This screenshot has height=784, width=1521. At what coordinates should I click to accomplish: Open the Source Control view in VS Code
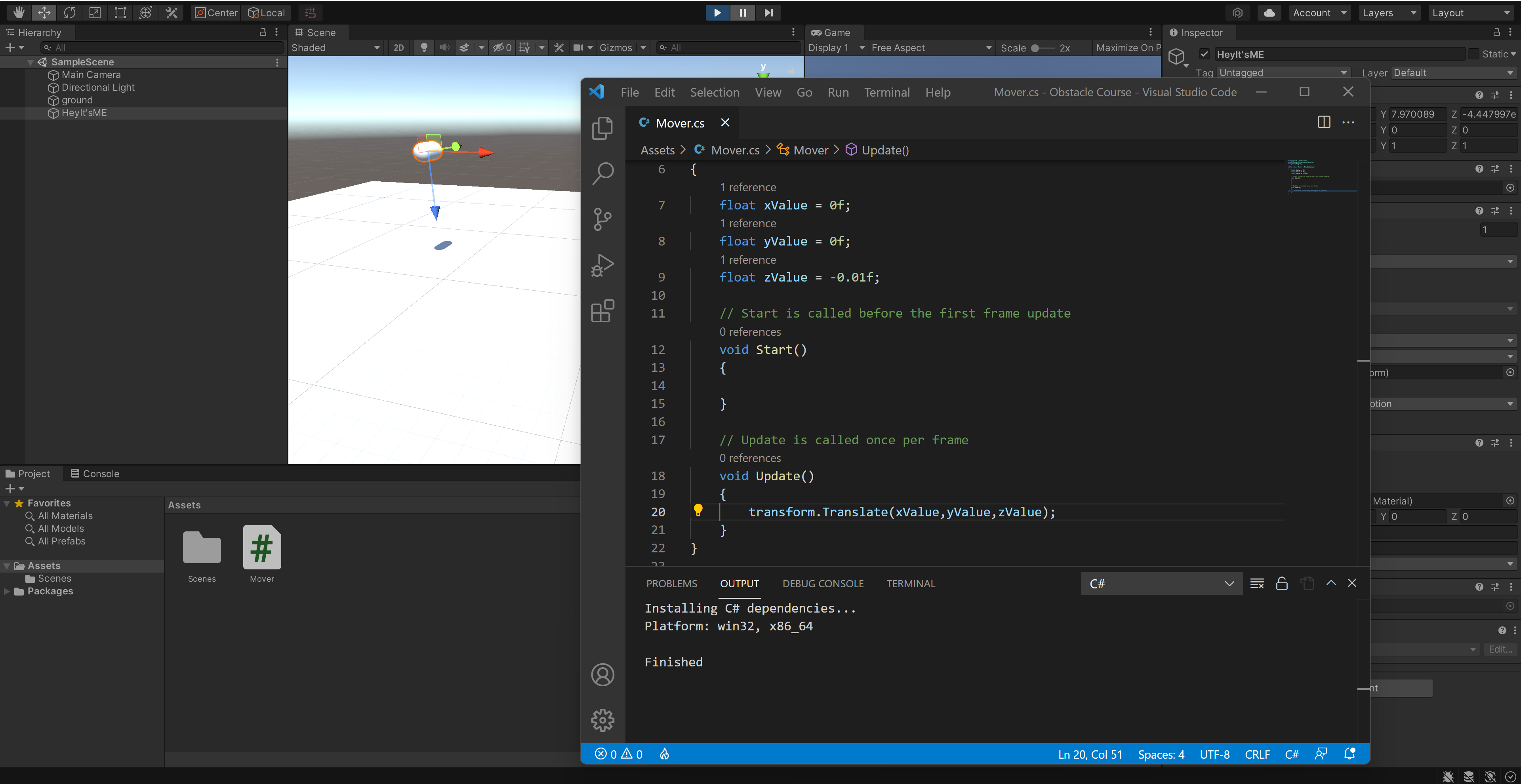602,219
